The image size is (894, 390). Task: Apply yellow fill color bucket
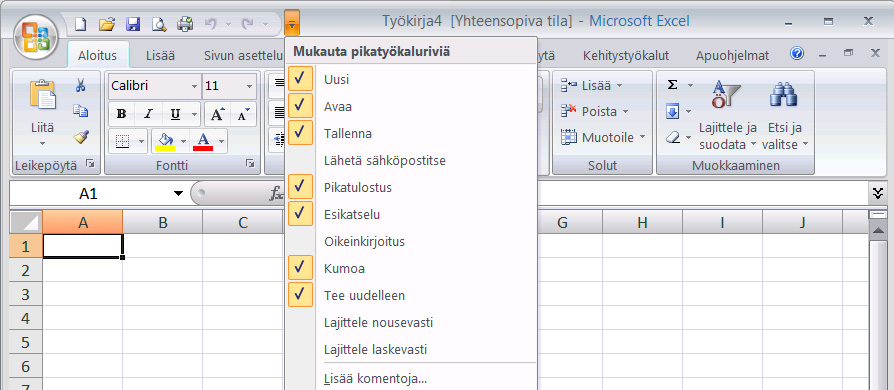coord(166,141)
